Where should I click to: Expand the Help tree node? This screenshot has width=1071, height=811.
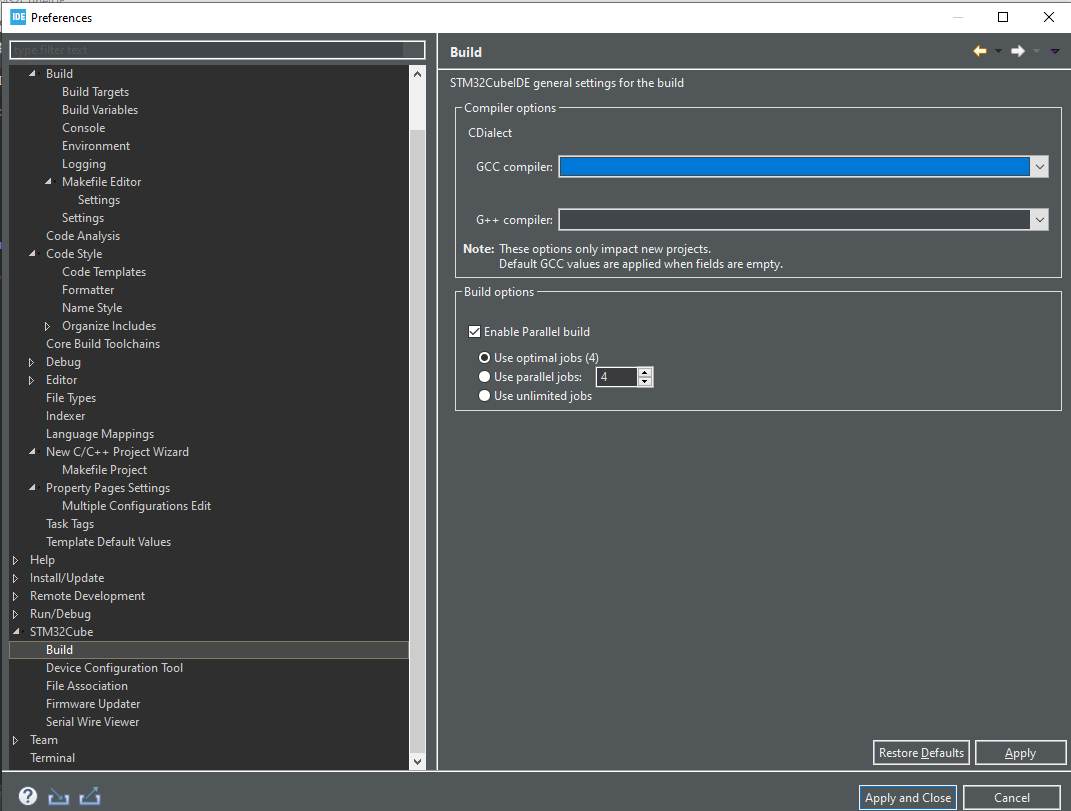click(x=15, y=560)
